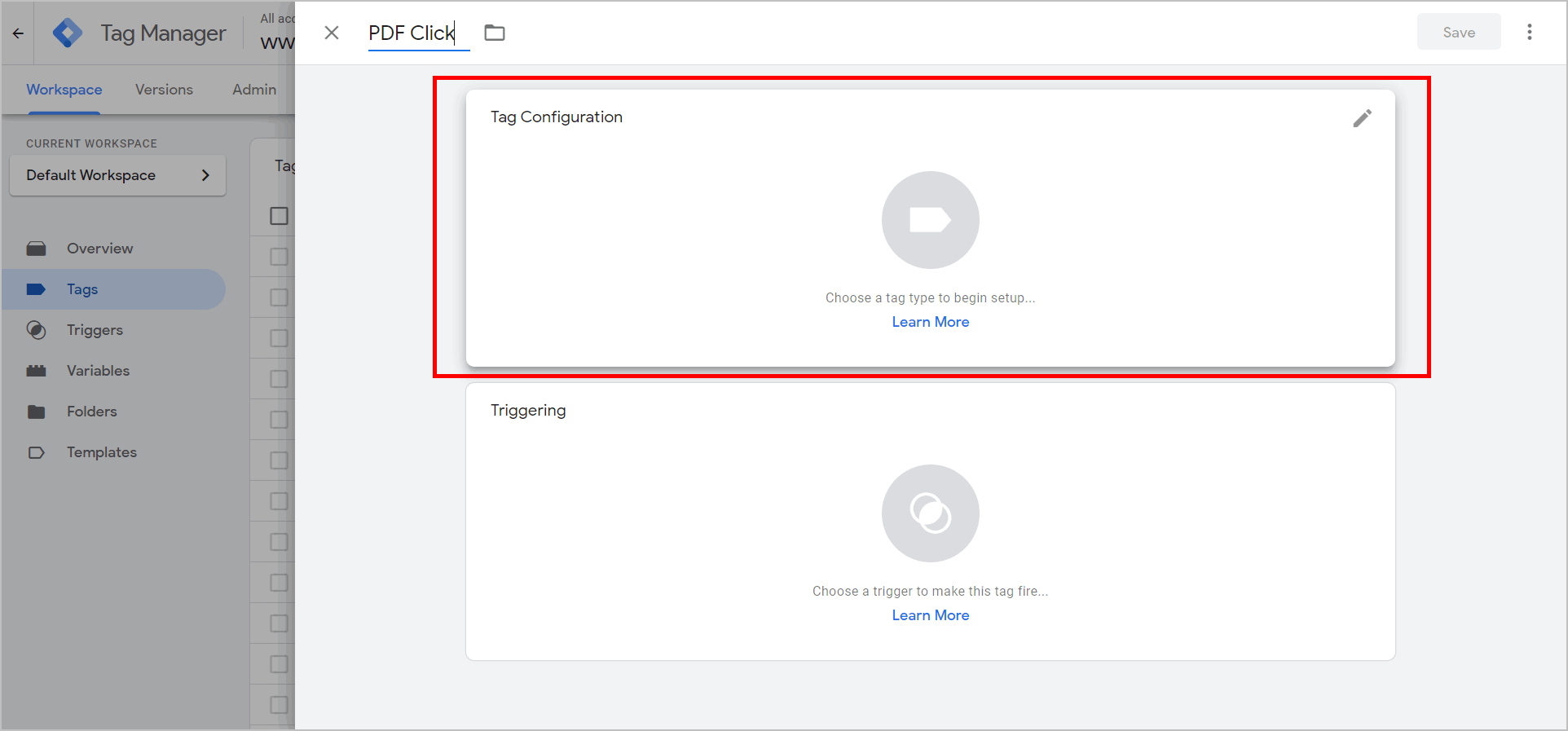Image resolution: width=1568 pixels, height=731 pixels.
Task: Click the Choose a tag type prompt text
Action: [931, 298]
